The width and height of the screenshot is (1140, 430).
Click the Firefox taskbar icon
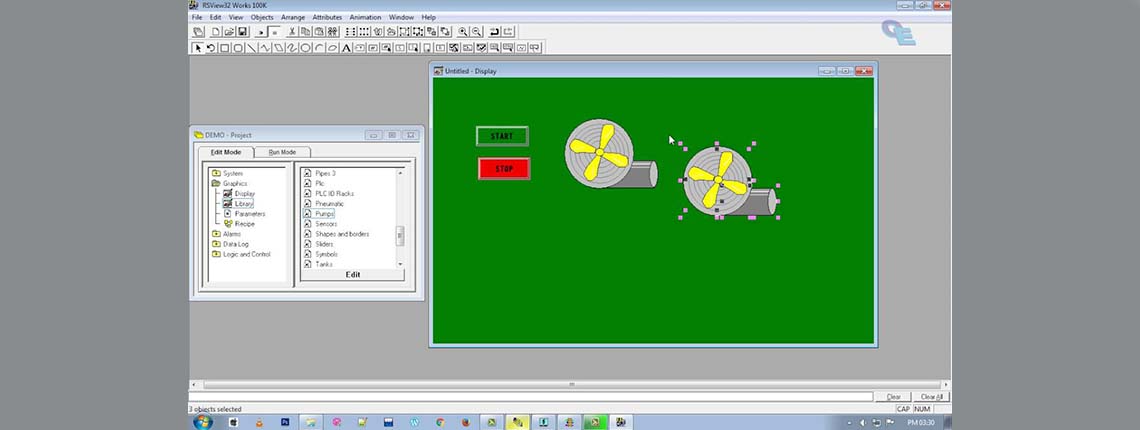pyautogui.click(x=466, y=422)
